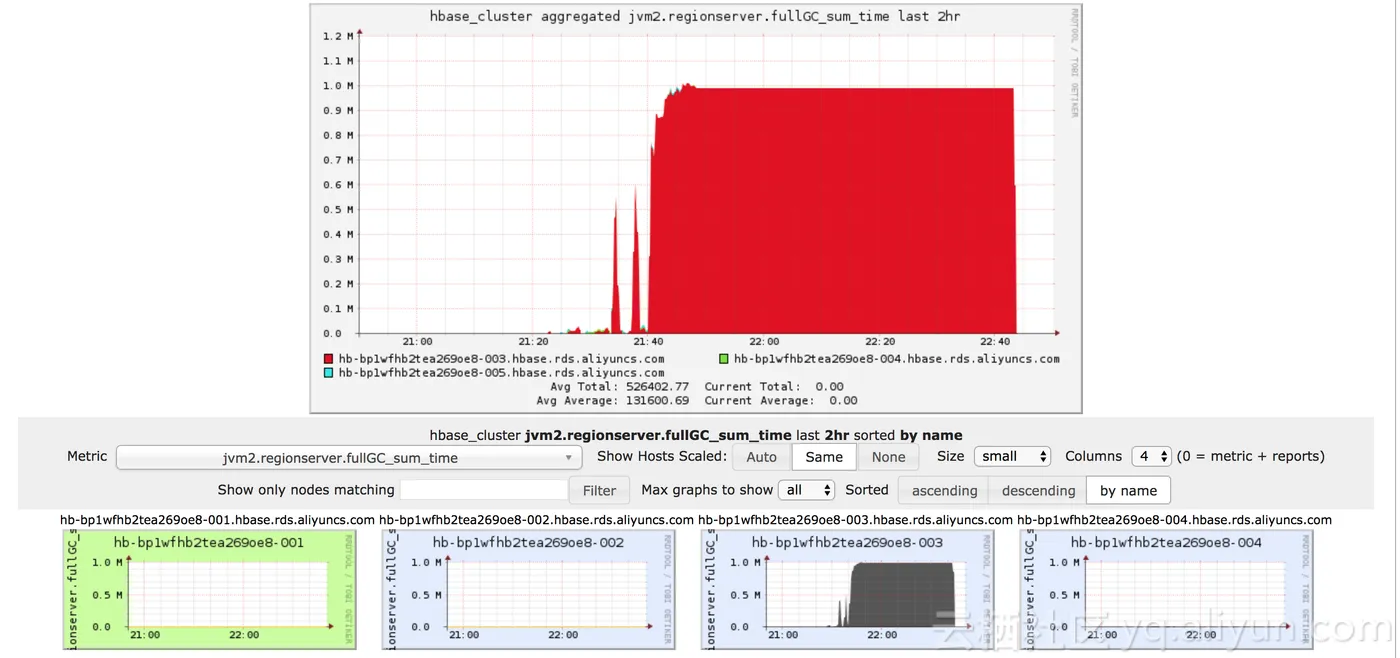Click the Avg Average 131600.69 value
Image resolution: width=1400 pixels, height=658 pixels.
(x=658, y=400)
